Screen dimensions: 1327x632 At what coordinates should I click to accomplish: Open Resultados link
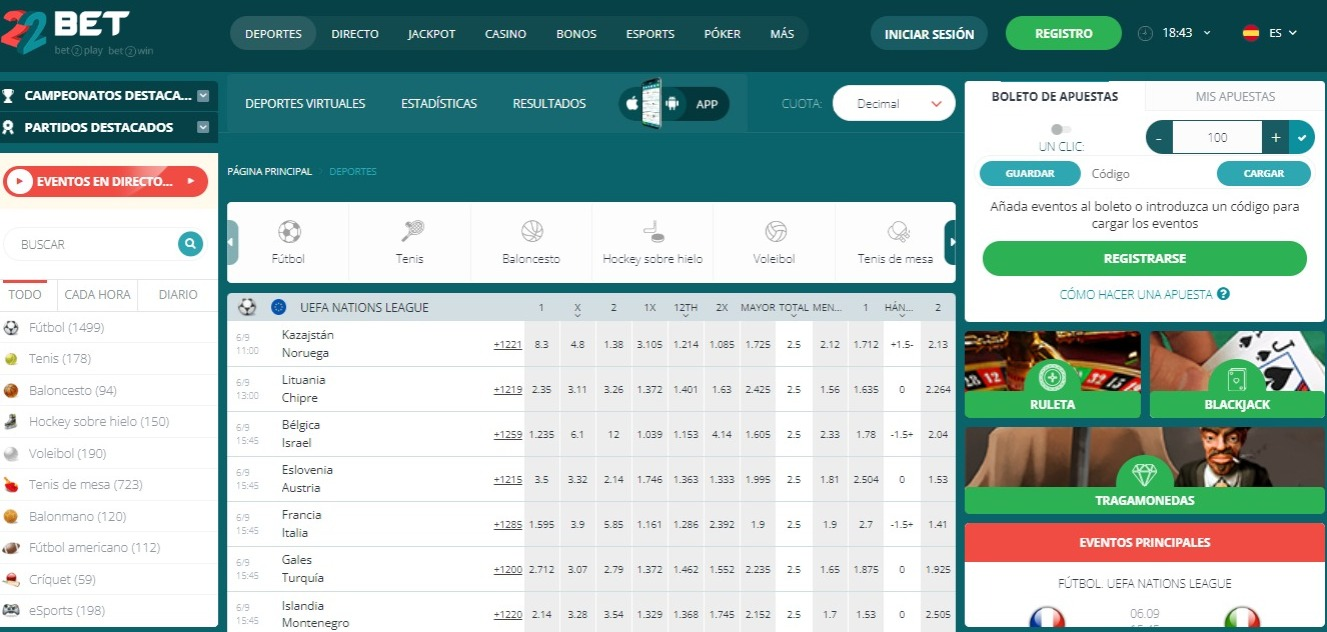549,103
